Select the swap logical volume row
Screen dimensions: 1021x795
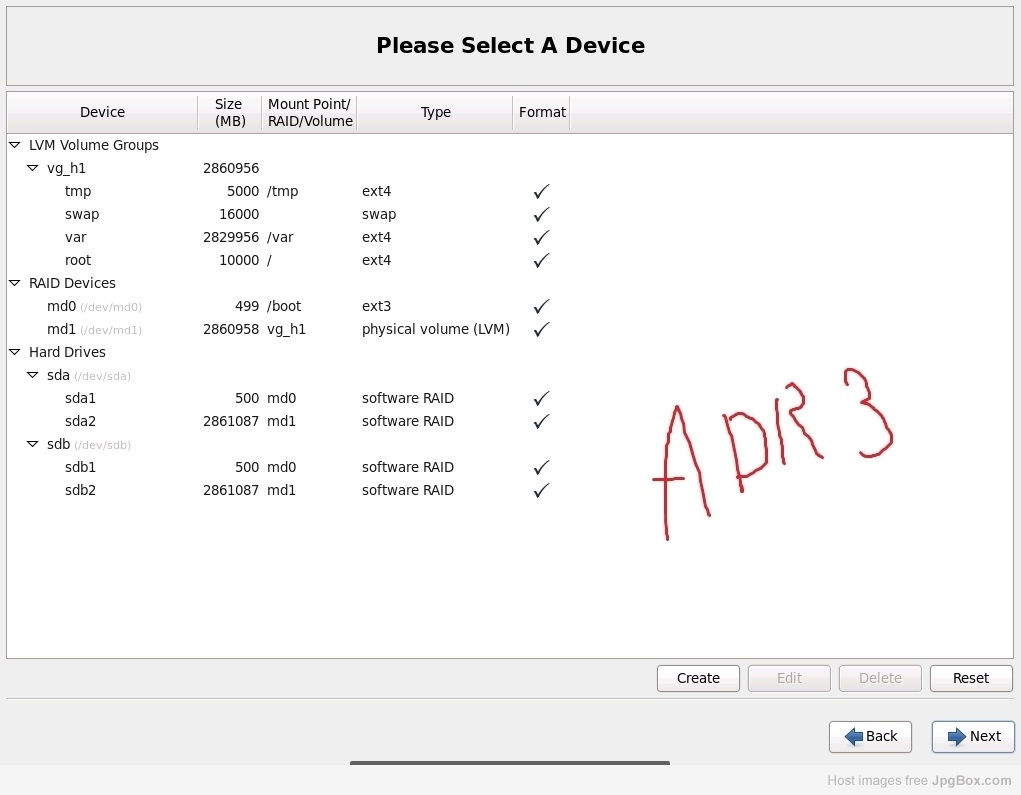point(82,214)
